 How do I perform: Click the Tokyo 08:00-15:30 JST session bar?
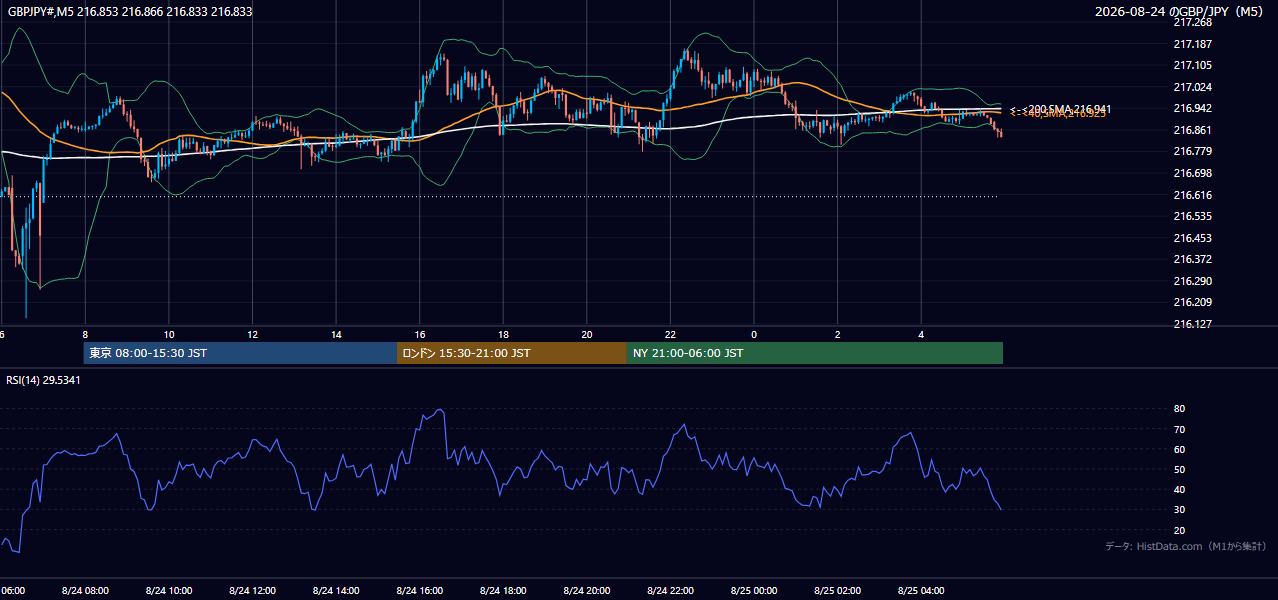pos(240,353)
